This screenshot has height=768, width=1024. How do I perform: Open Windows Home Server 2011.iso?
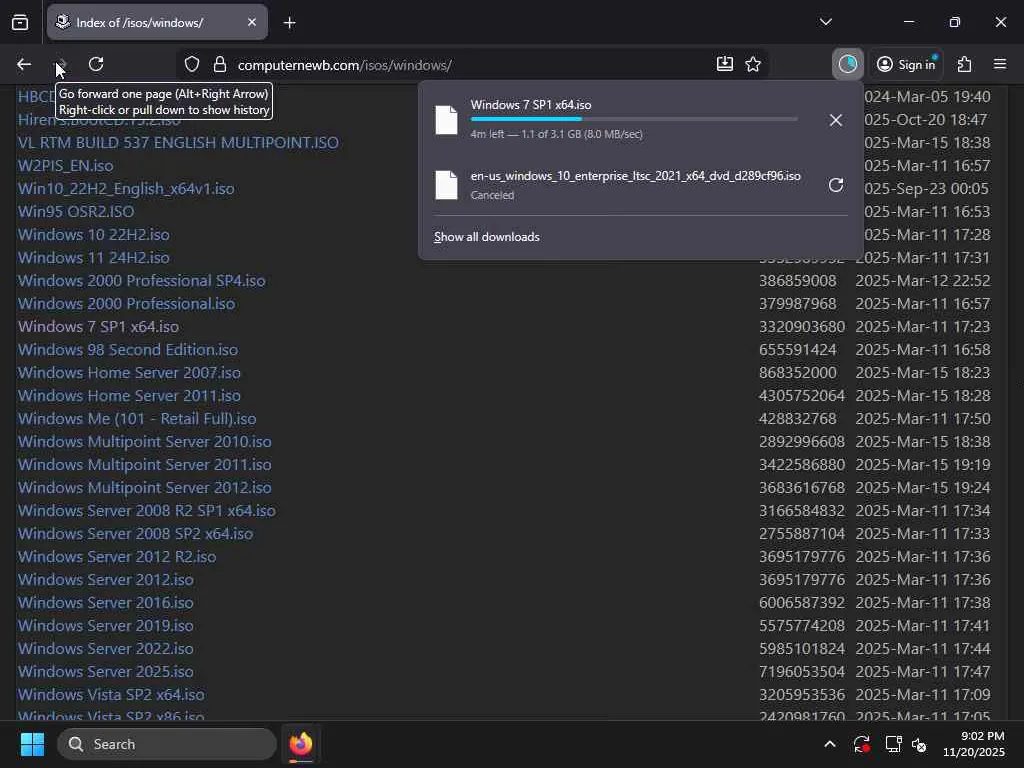pos(129,396)
